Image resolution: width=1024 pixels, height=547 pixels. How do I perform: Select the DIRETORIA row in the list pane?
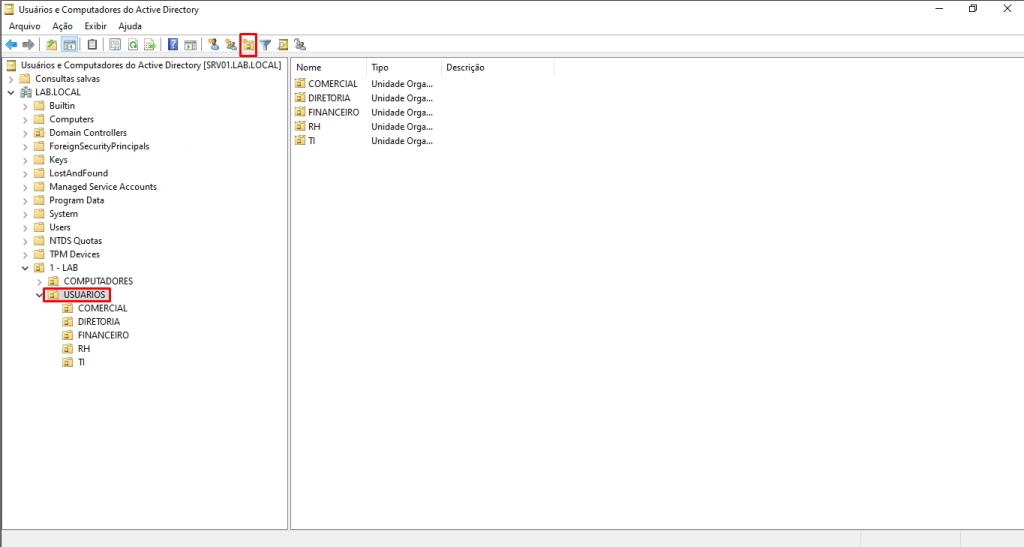[x=363, y=98]
